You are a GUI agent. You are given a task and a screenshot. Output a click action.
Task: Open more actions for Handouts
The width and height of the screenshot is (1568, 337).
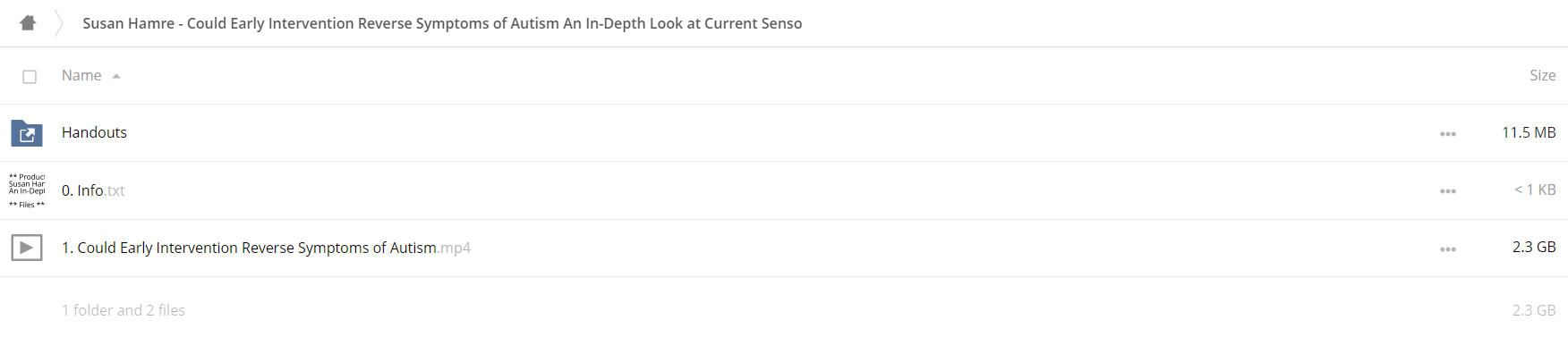[1448, 134]
